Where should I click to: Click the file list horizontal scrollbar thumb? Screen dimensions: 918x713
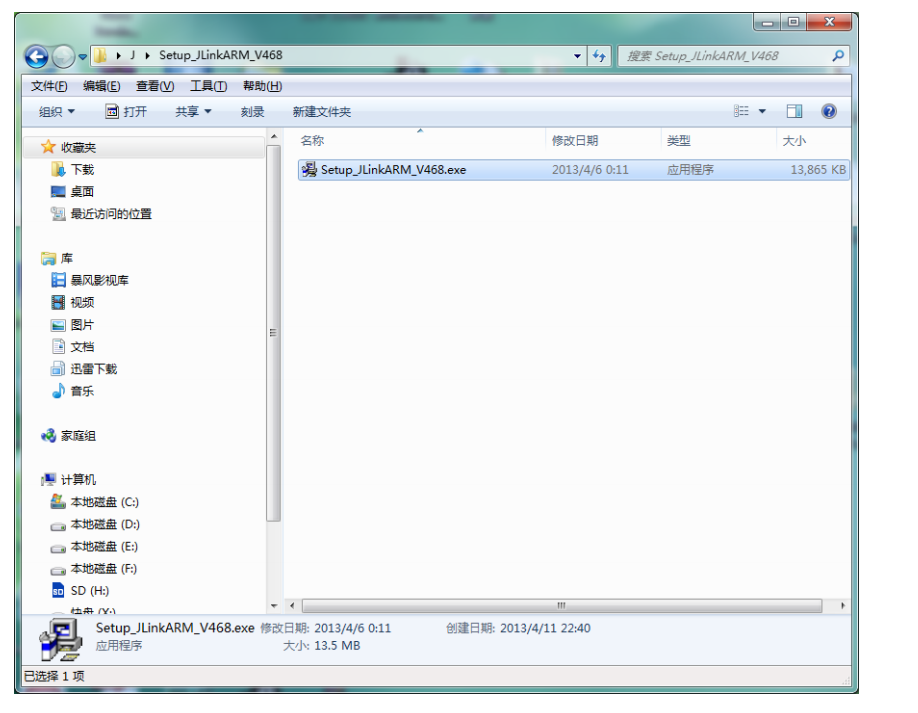coord(562,606)
